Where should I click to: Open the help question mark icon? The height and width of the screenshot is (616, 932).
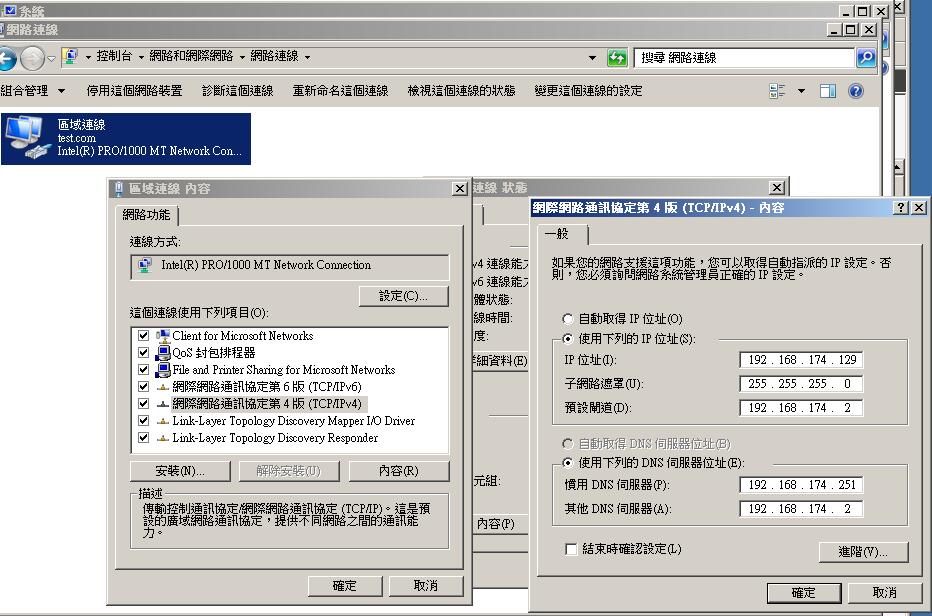[856, 91]
